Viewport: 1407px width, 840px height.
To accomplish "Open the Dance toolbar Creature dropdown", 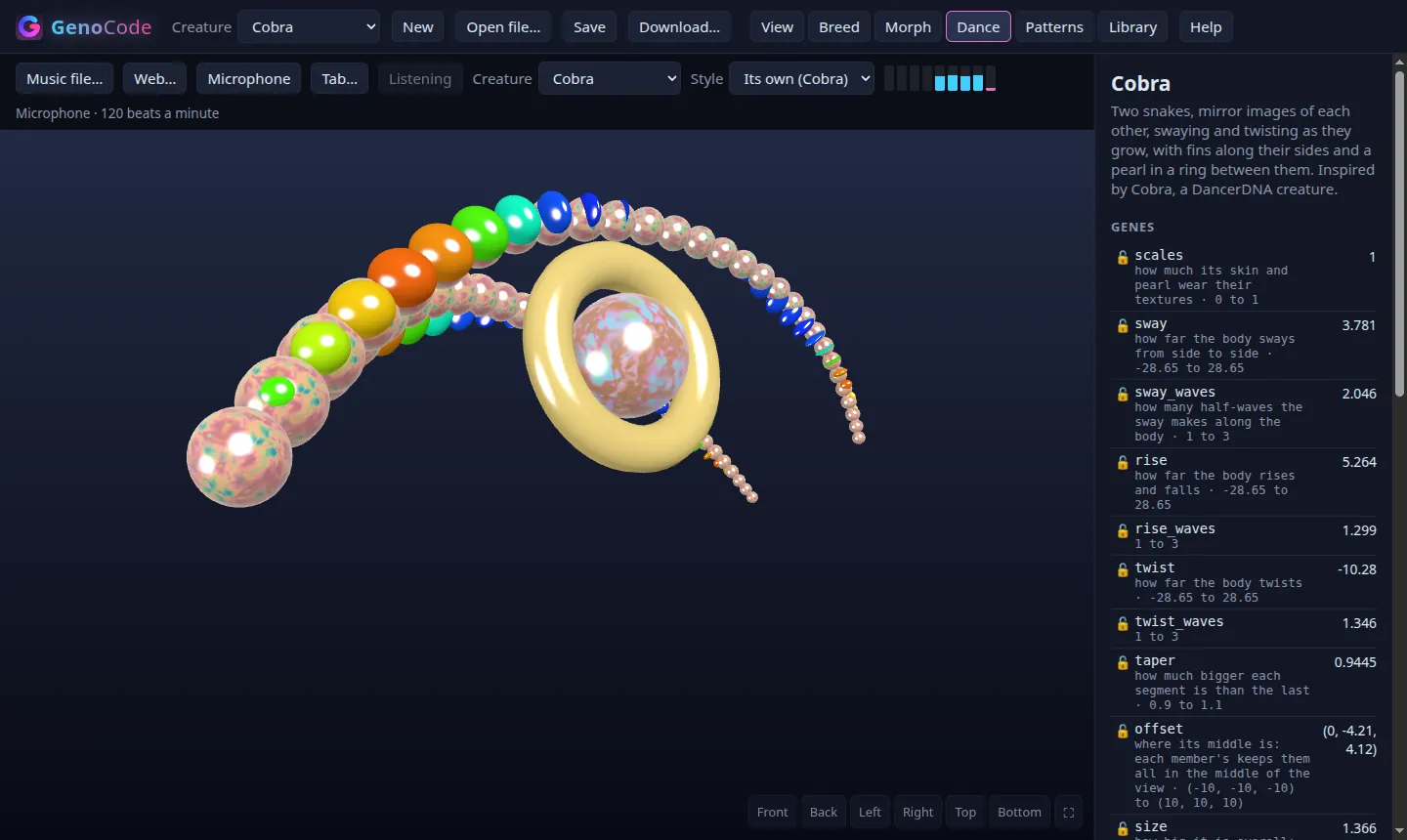I will point(610,79).
